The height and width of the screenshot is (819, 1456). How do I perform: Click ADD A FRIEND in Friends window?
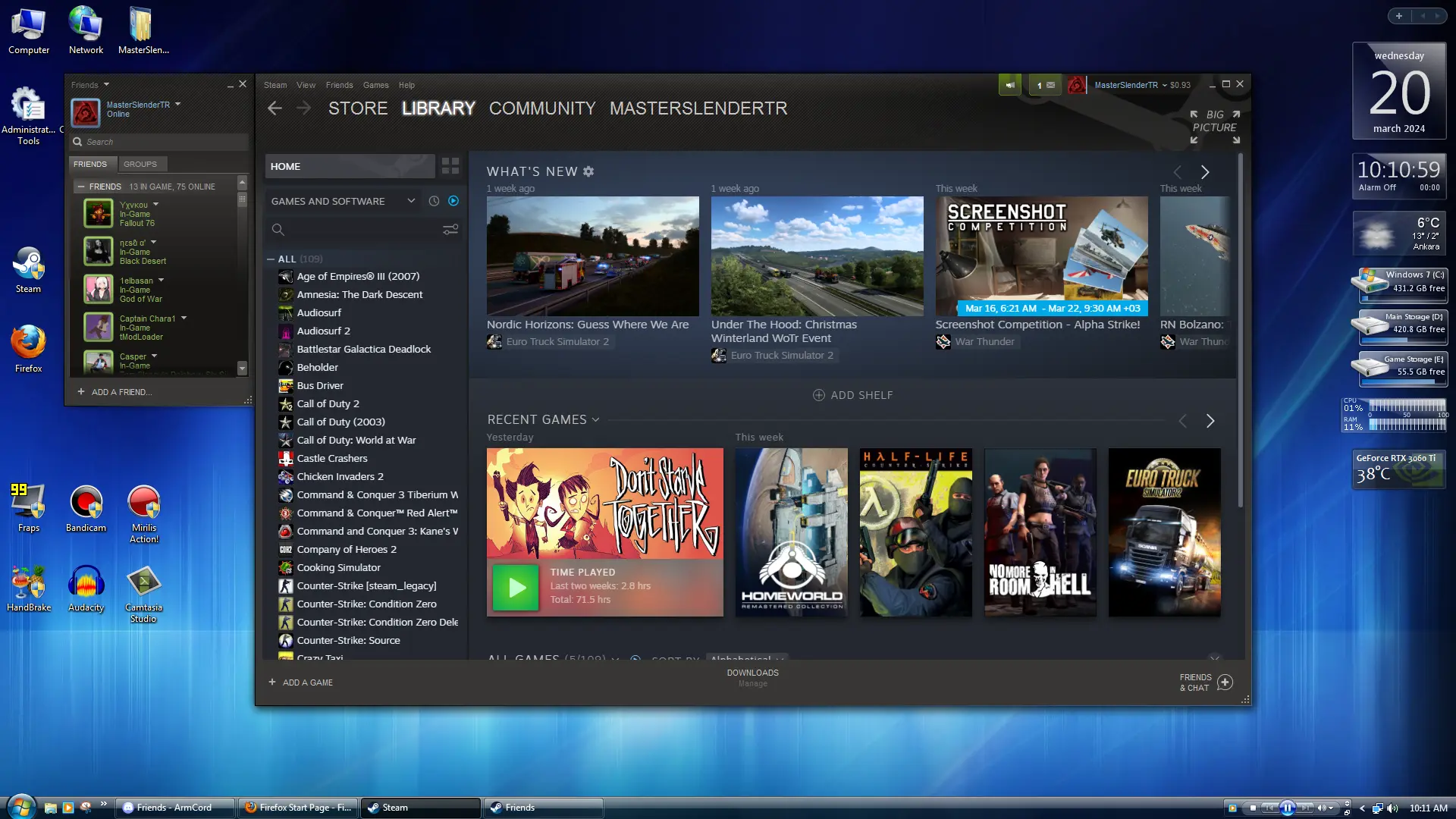pyautogui.click(x=115, y=392)
